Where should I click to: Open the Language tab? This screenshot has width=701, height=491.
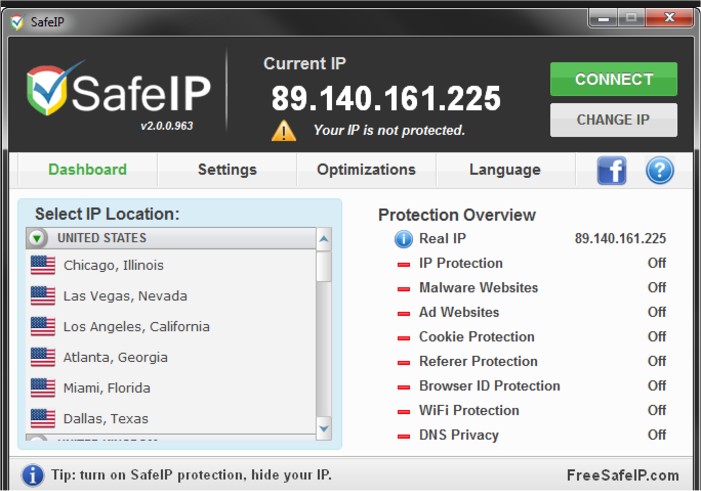tap(505, 169)
